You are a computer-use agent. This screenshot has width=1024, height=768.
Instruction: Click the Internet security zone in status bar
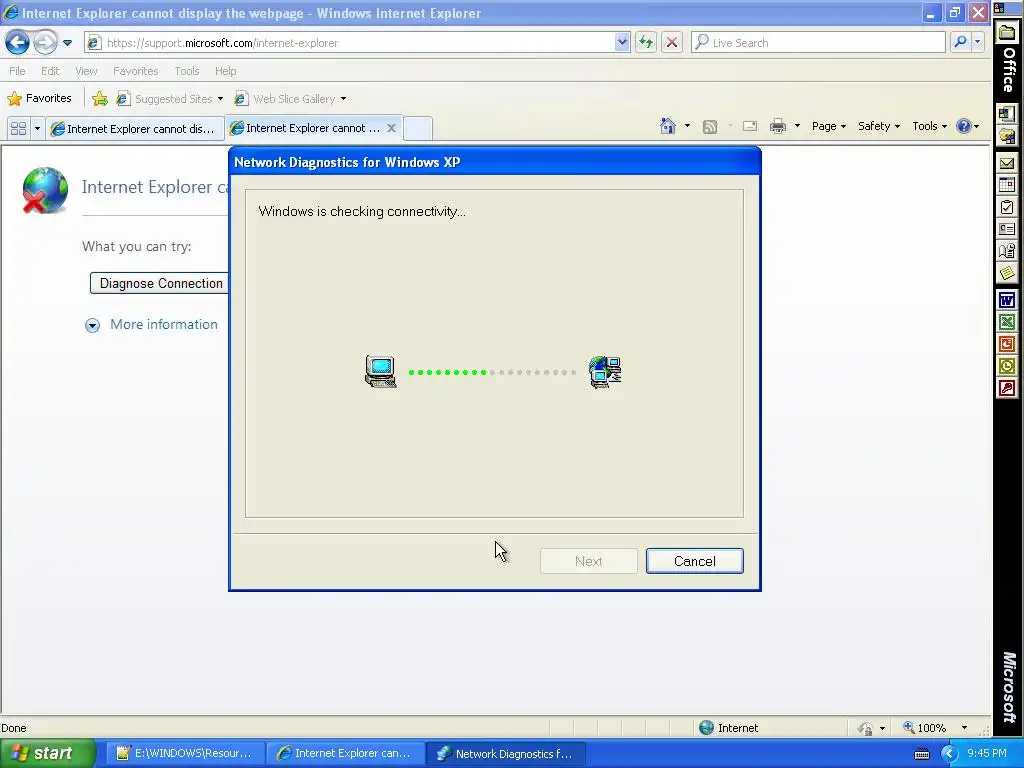728,728
